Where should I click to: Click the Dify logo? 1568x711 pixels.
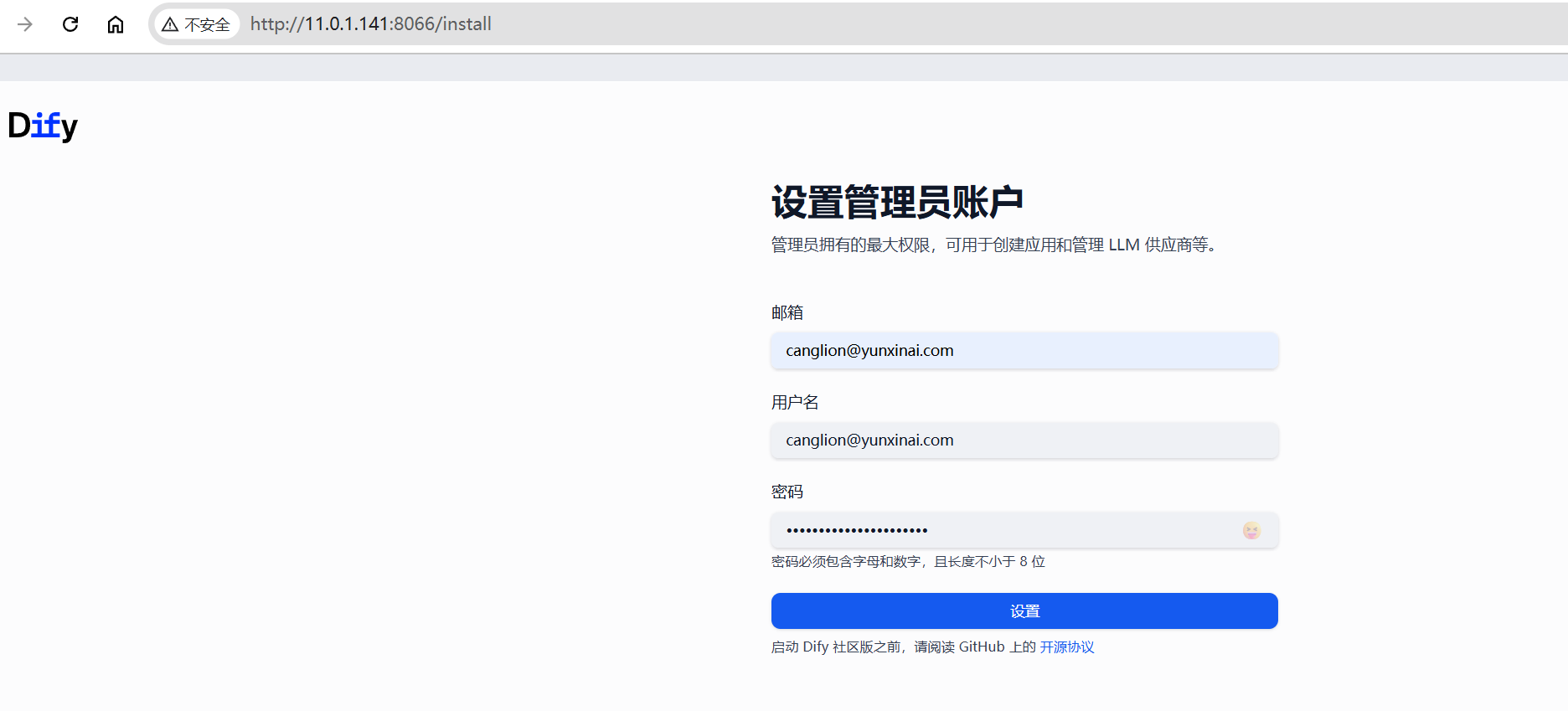(43, 126)
